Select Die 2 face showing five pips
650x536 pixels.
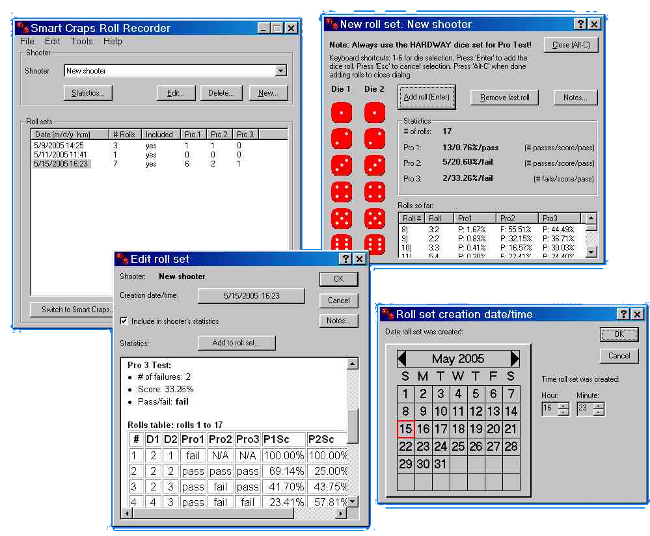(x=375, y=218)
